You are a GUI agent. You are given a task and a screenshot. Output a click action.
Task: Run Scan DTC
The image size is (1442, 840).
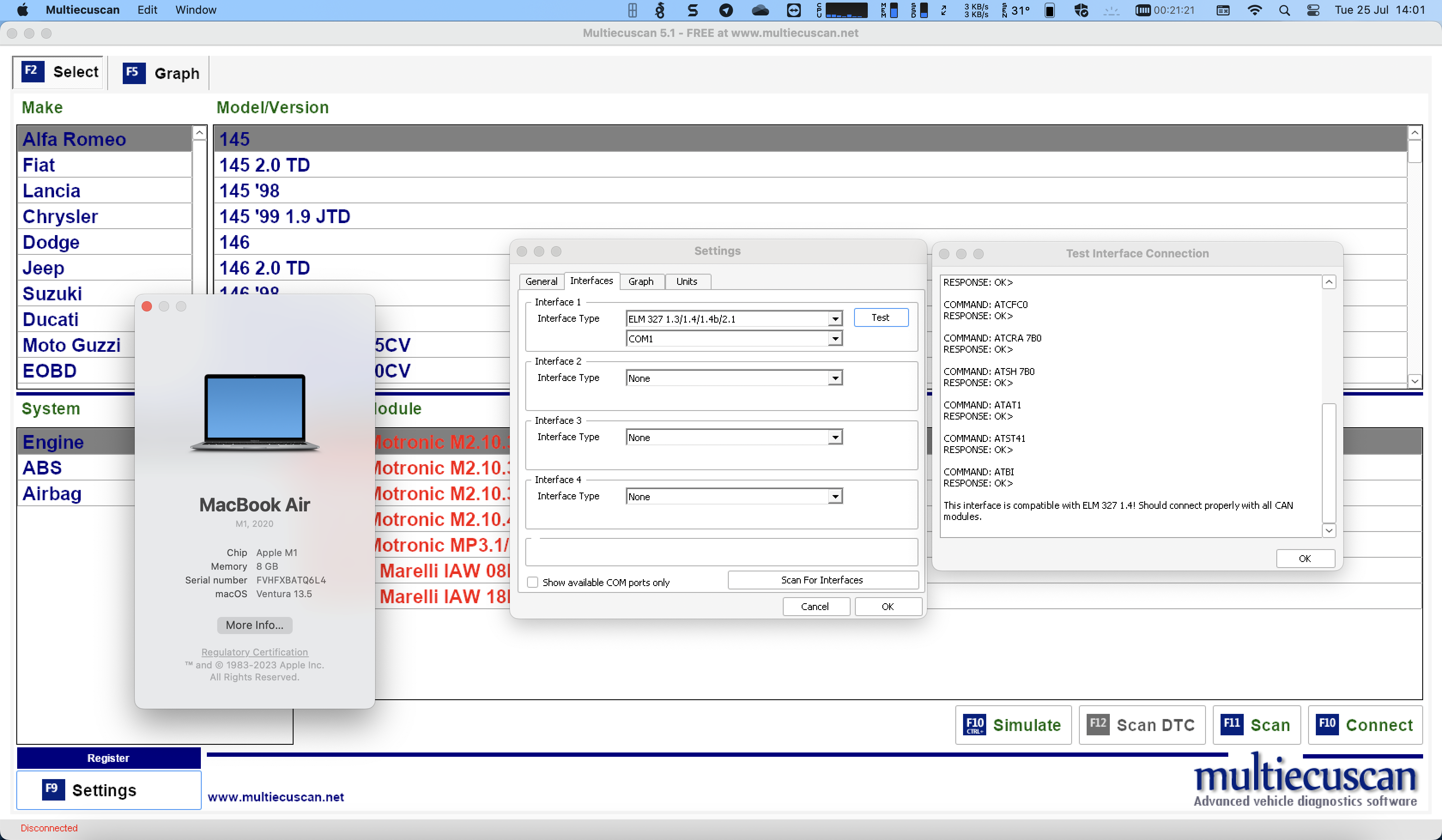pyautogui.click(x=1142, y=725)
